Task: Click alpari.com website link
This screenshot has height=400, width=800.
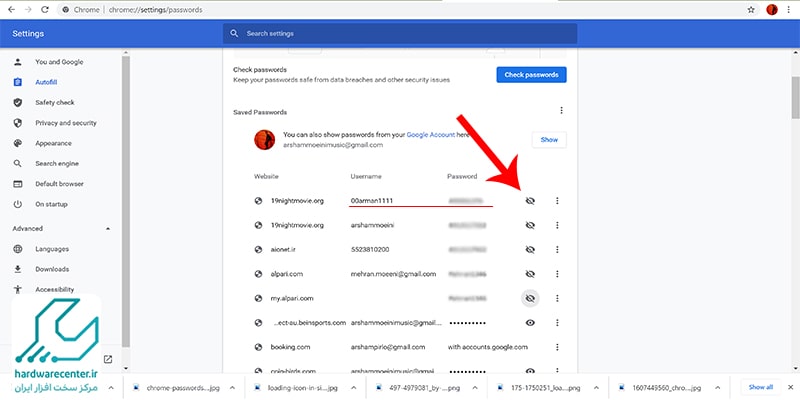Action: coord(287,274)
